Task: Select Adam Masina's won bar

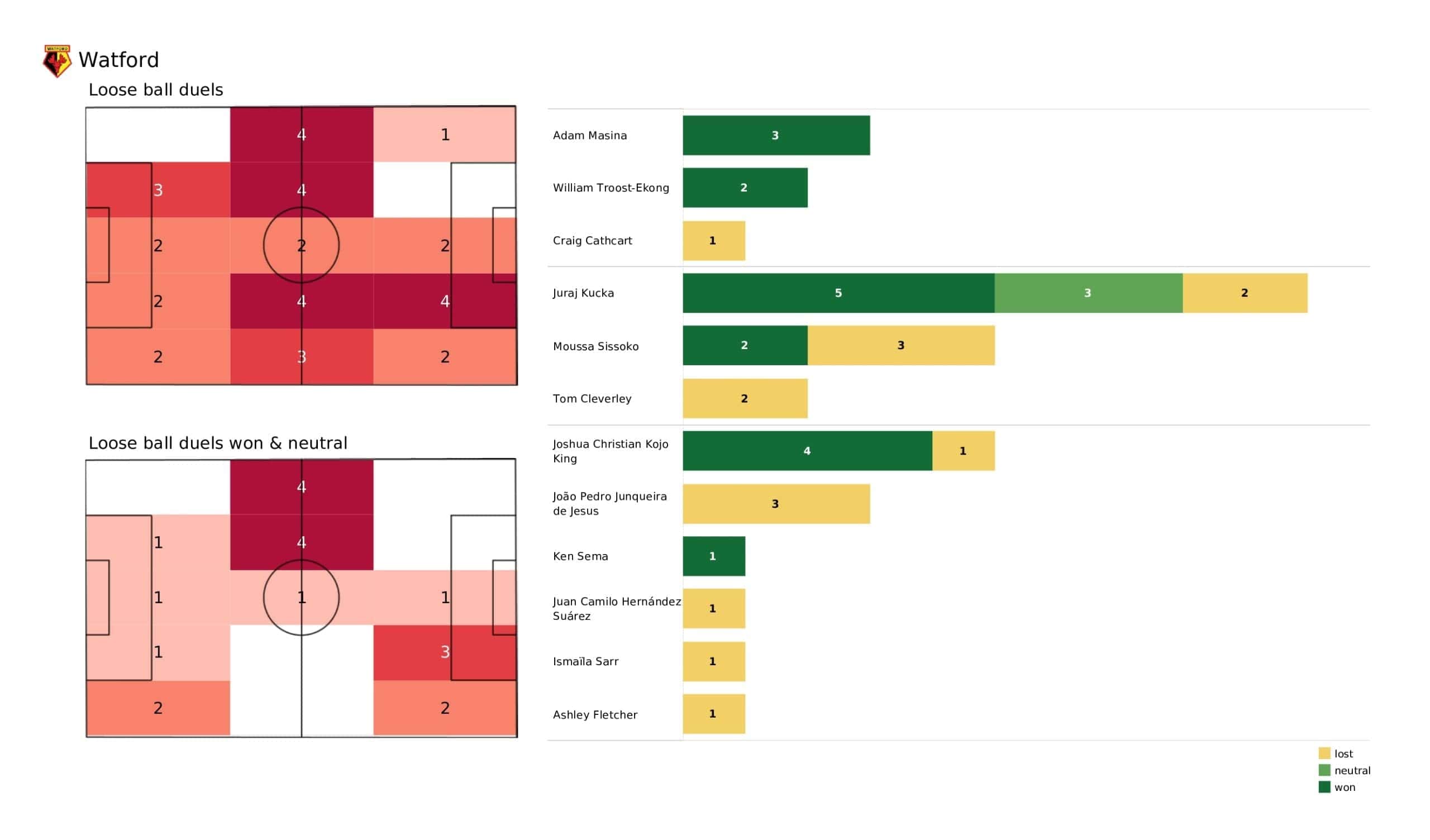Action: (776, 136)
